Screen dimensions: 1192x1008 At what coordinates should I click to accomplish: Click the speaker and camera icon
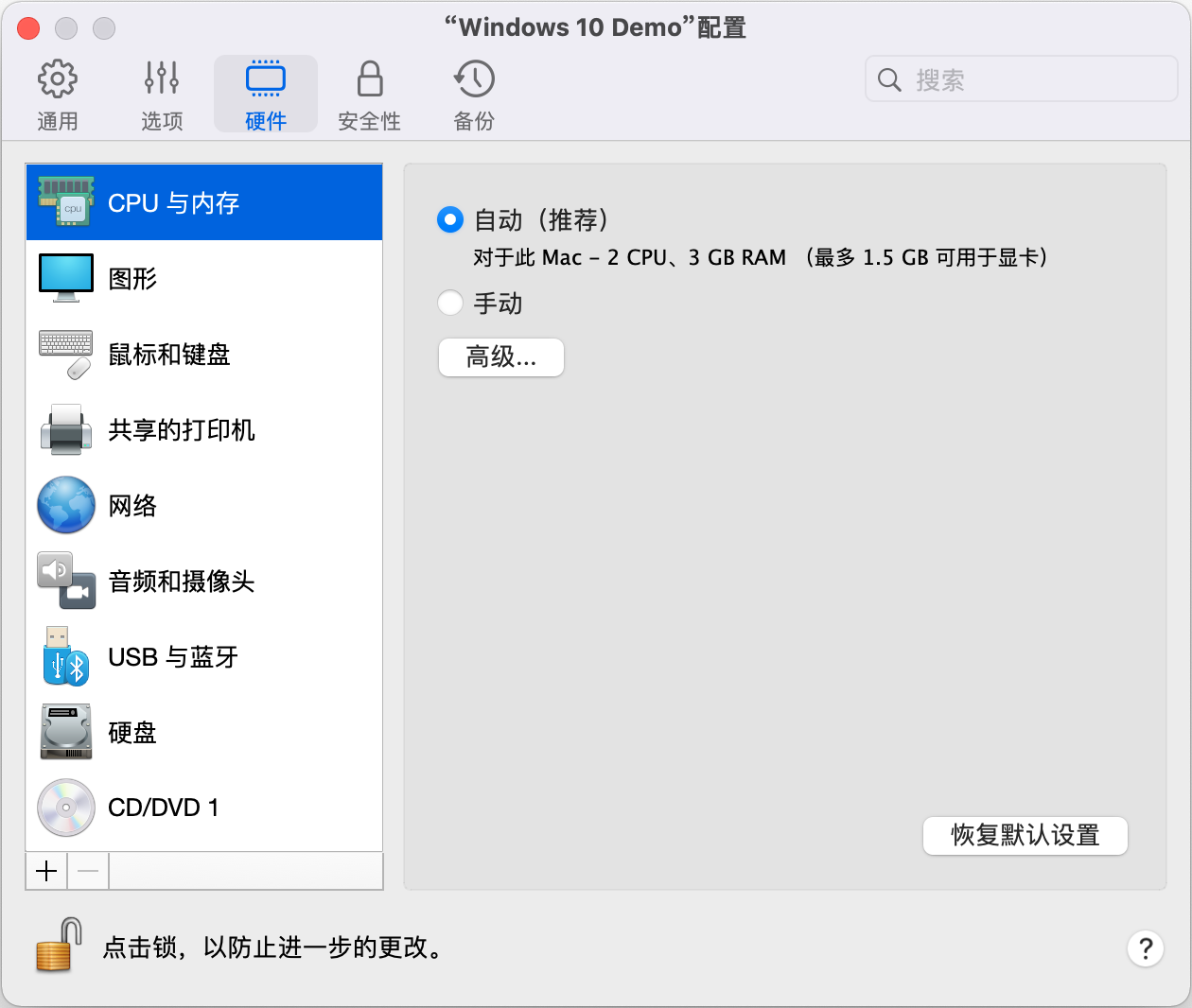66,581
